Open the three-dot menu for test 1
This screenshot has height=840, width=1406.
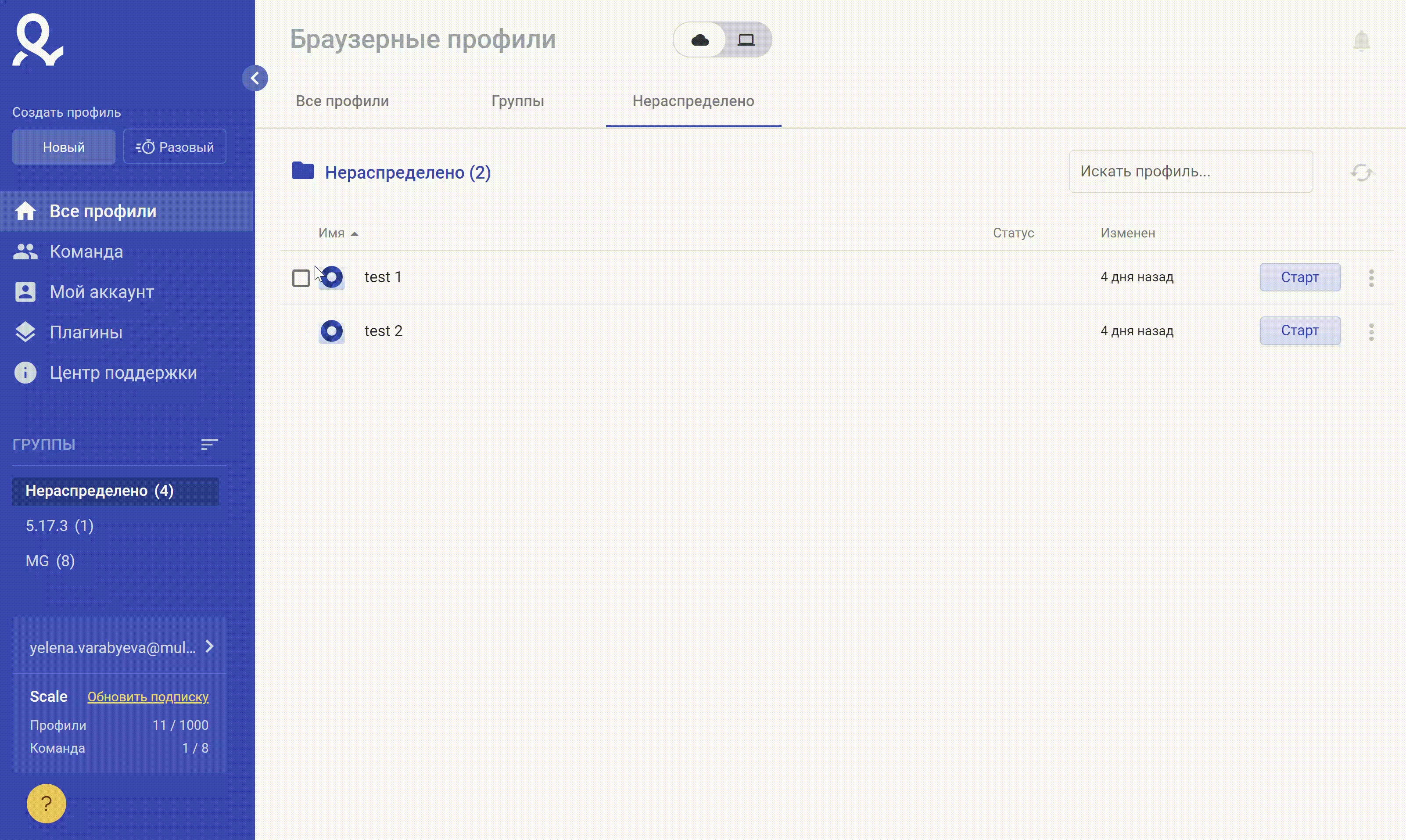[1371, 277]
